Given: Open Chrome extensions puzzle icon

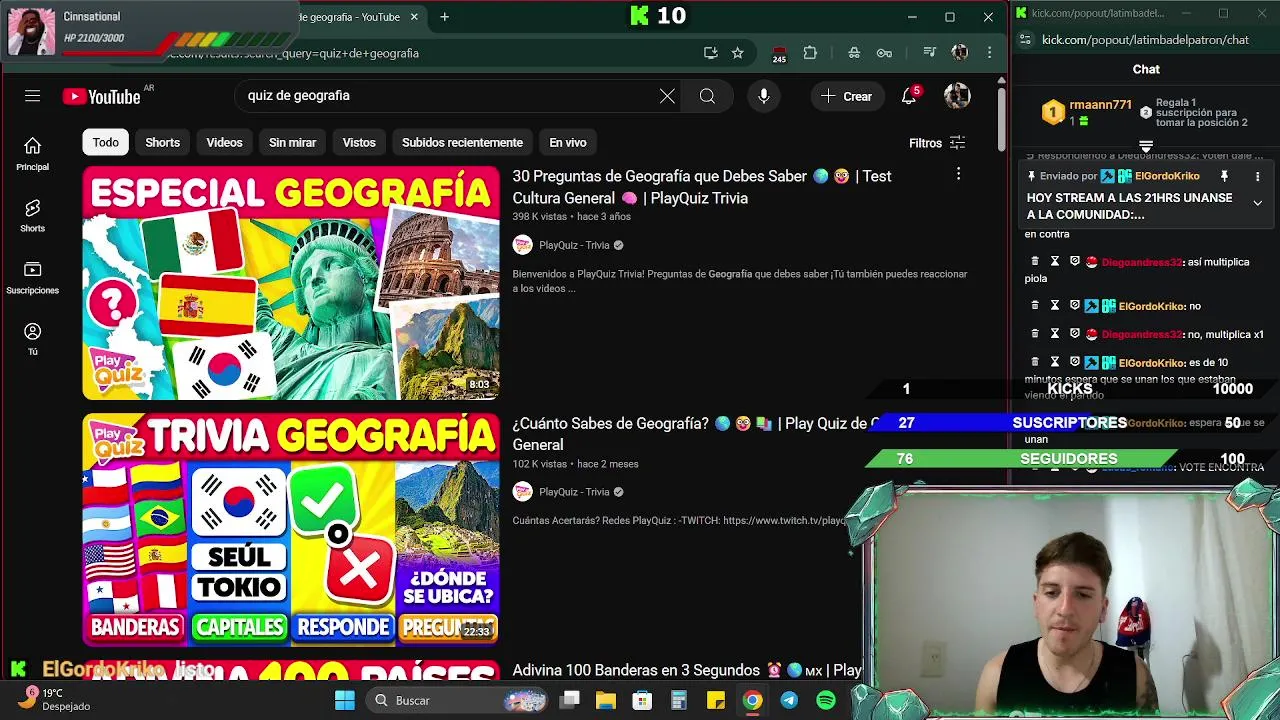Looking at the screenshot, I should [x=810, y=53].
